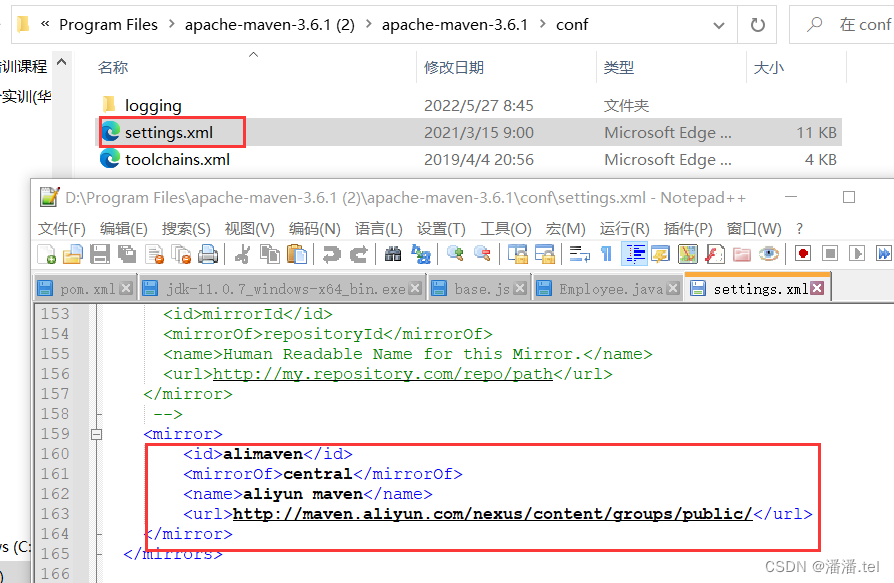The height and width of the screenshot is (583, 894).
Task: Sort by 大小 column header
Action: click(769, 68)
